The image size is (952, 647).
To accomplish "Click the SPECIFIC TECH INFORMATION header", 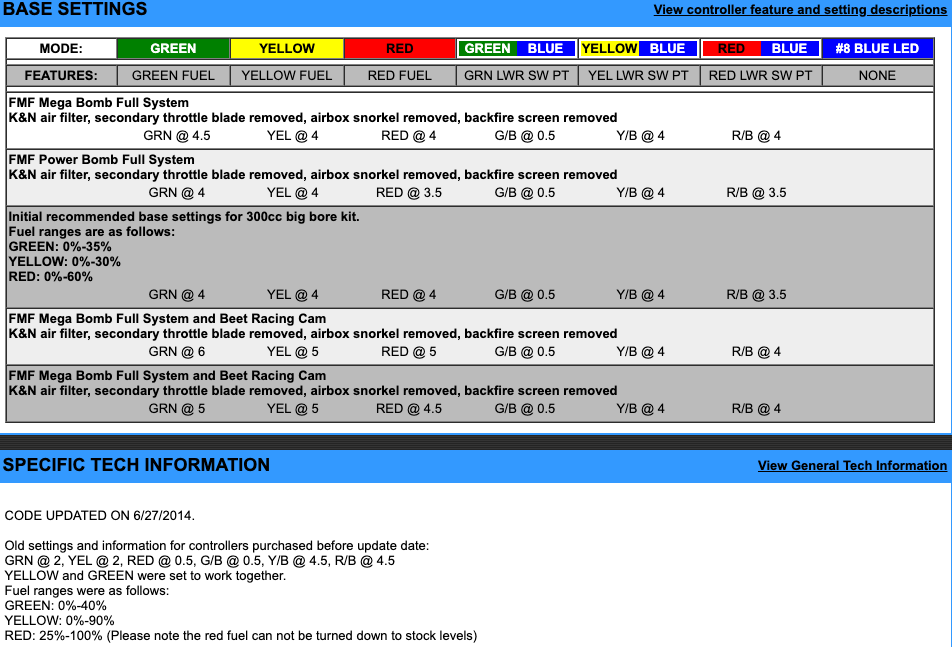I will pos(136,465).
